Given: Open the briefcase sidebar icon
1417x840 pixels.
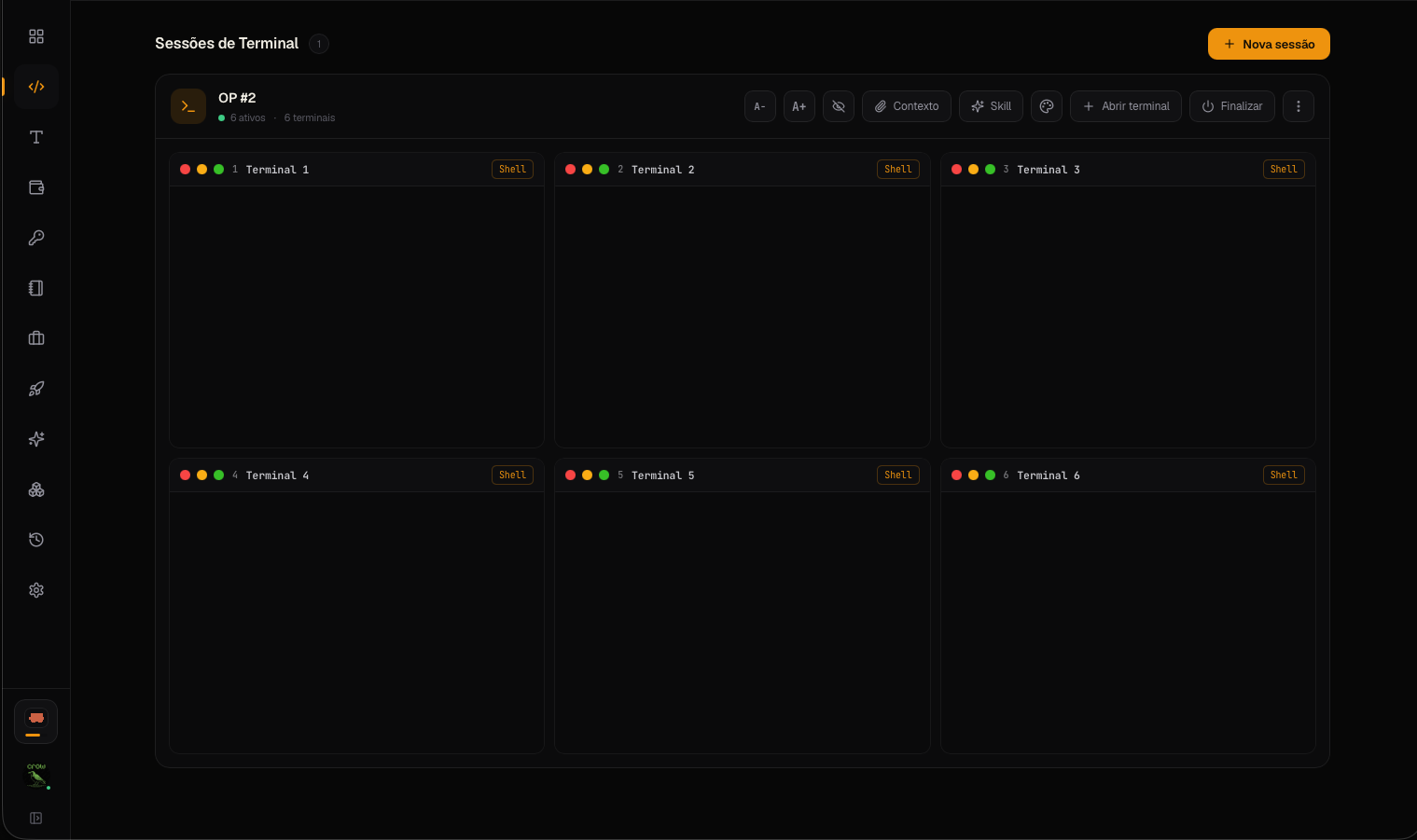Looking at the screenshot, I should coord(36,338).
